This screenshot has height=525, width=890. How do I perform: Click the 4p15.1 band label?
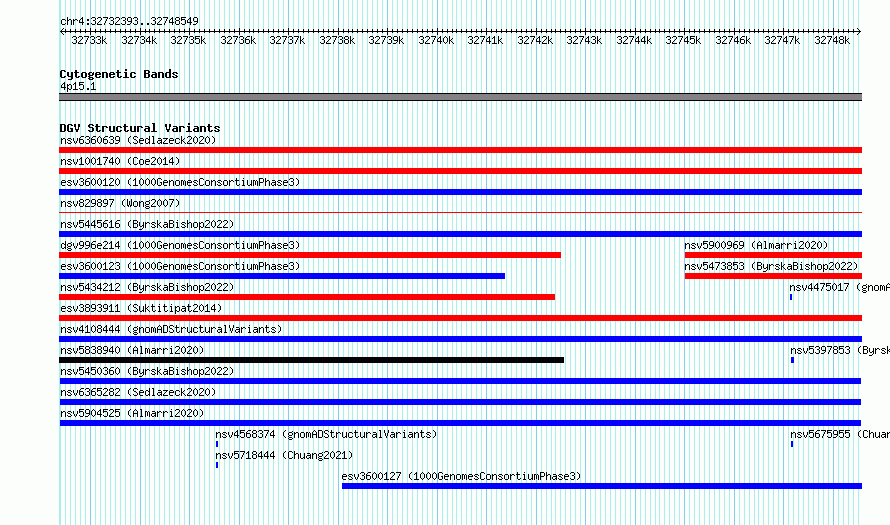[x=78, y=86]
